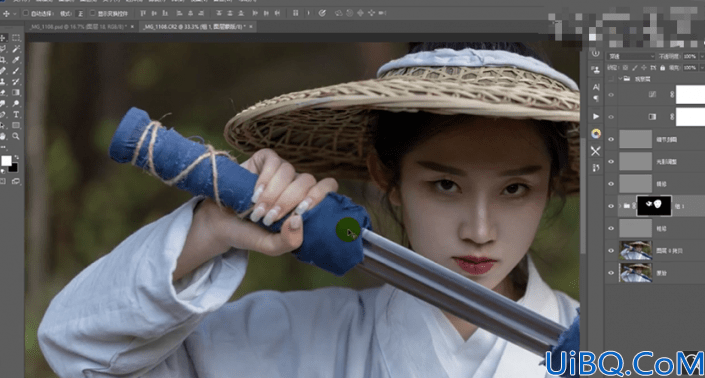The image size is (705, 378).
Task: Select the Magic Wand tool
Action: pyautogui.click(x=16, y=49)
